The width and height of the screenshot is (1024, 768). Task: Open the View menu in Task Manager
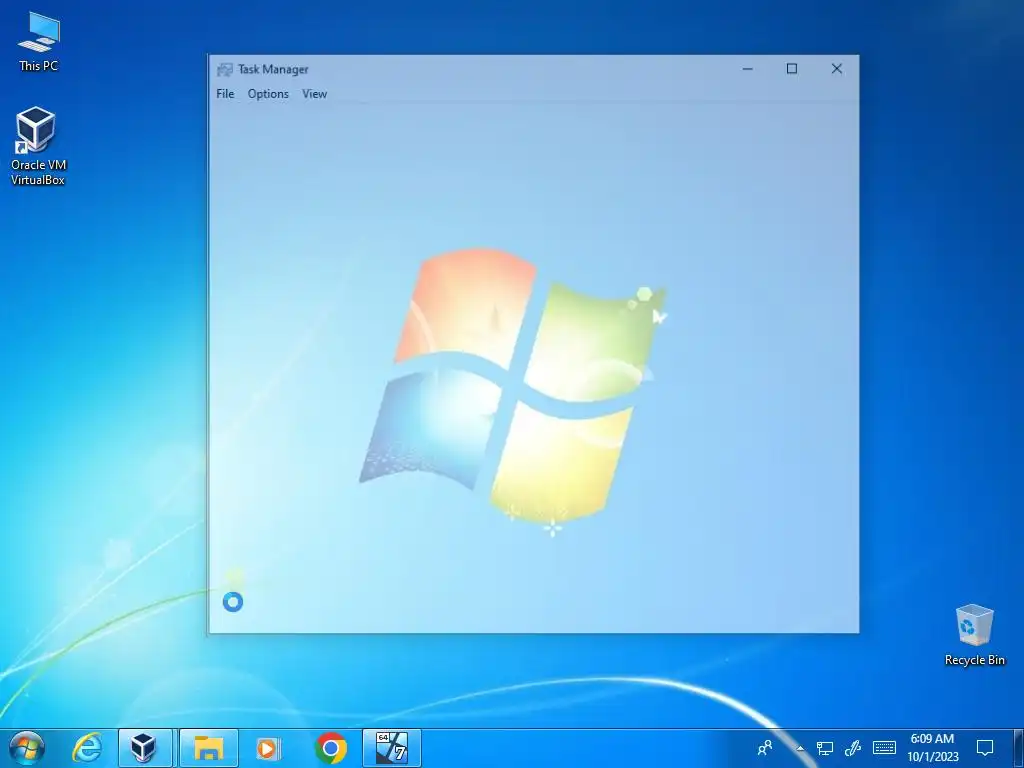(314, 94)
